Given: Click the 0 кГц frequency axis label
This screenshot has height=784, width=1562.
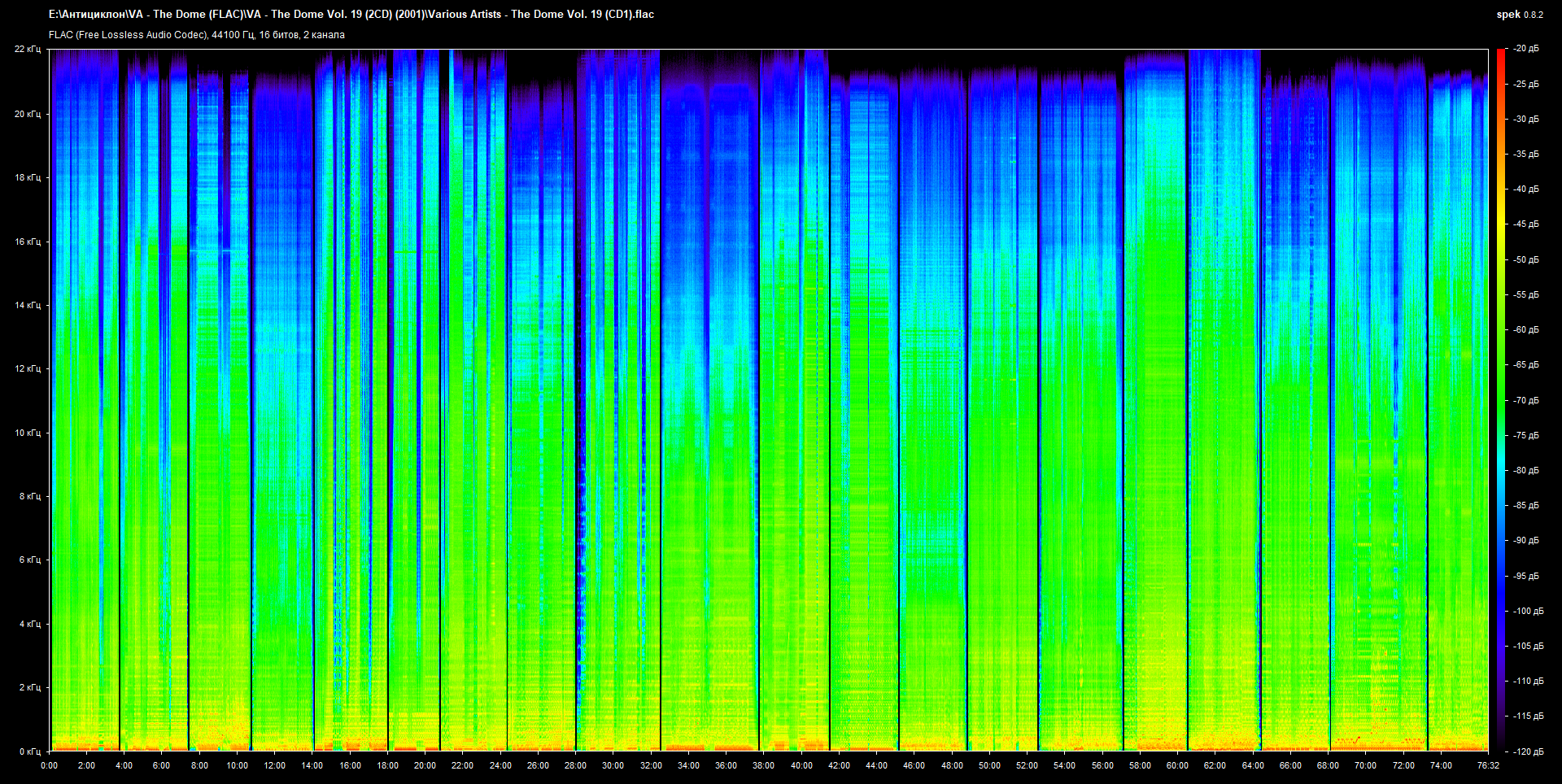Looking at the screenshot, I should 29,751.
